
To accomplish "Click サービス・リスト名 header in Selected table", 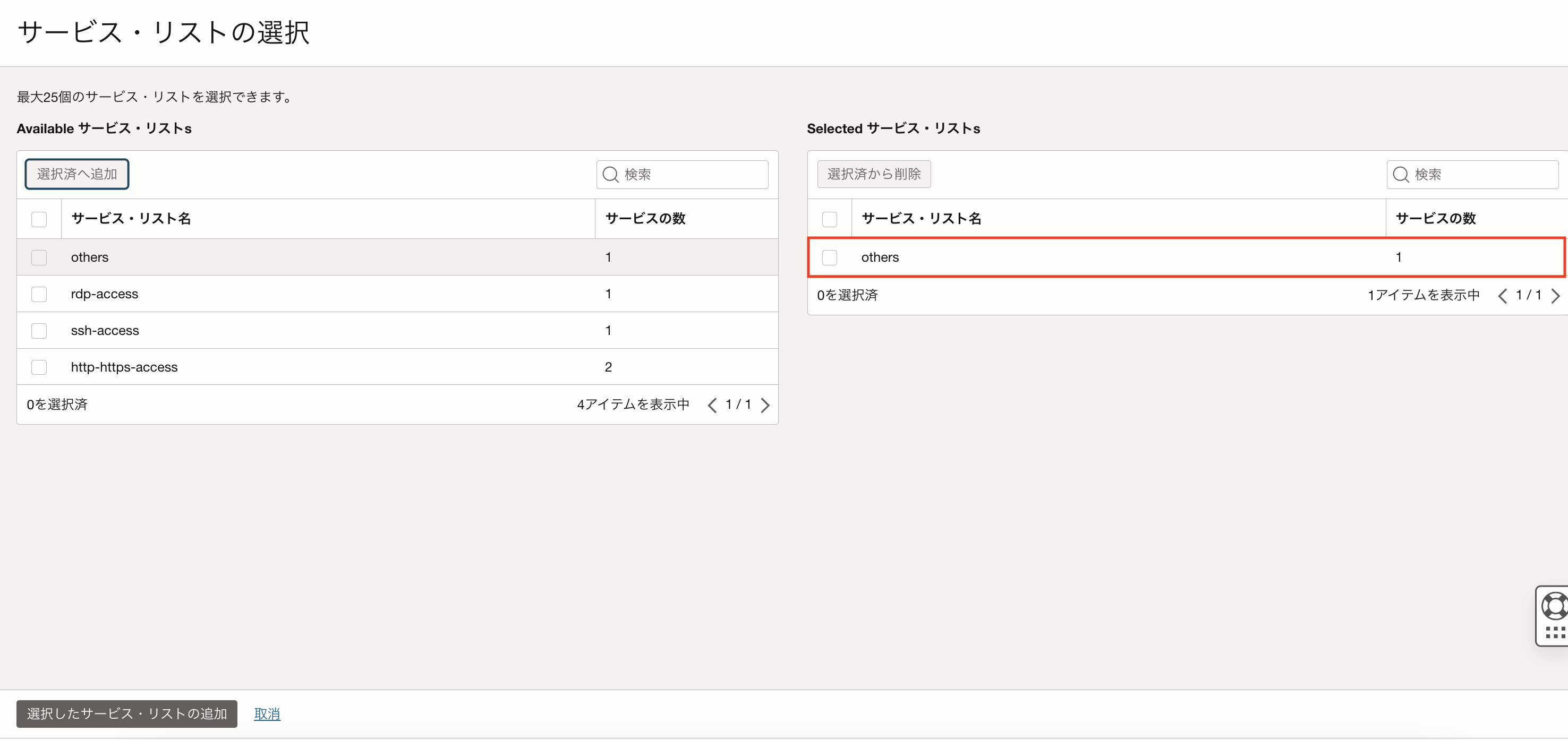I will [922, 219].
